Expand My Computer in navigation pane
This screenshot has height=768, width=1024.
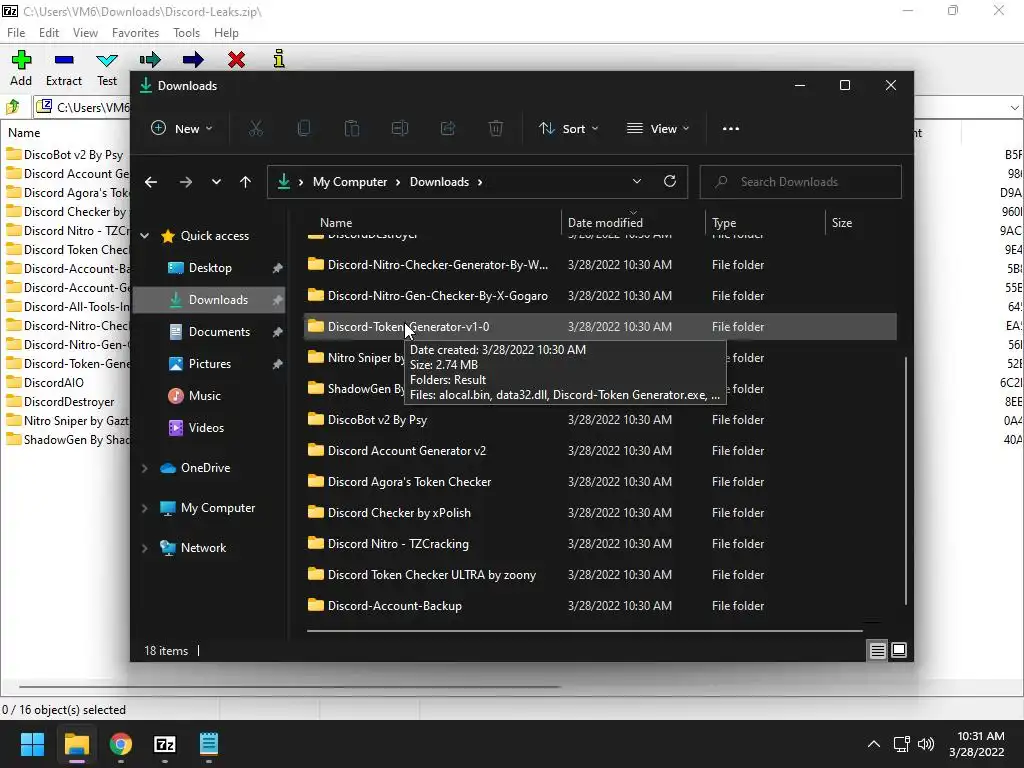click(x=145, y=508)
